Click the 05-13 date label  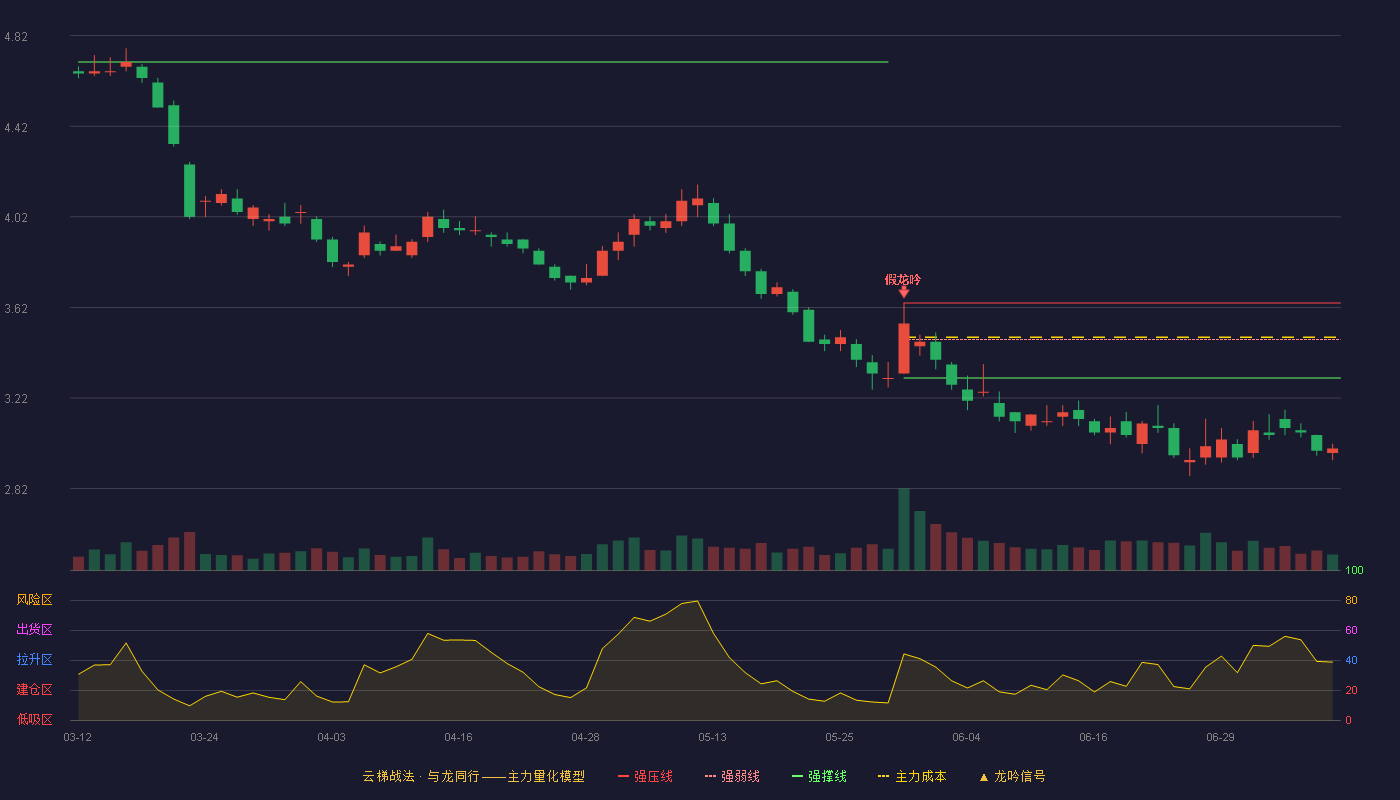pos(712,737)
